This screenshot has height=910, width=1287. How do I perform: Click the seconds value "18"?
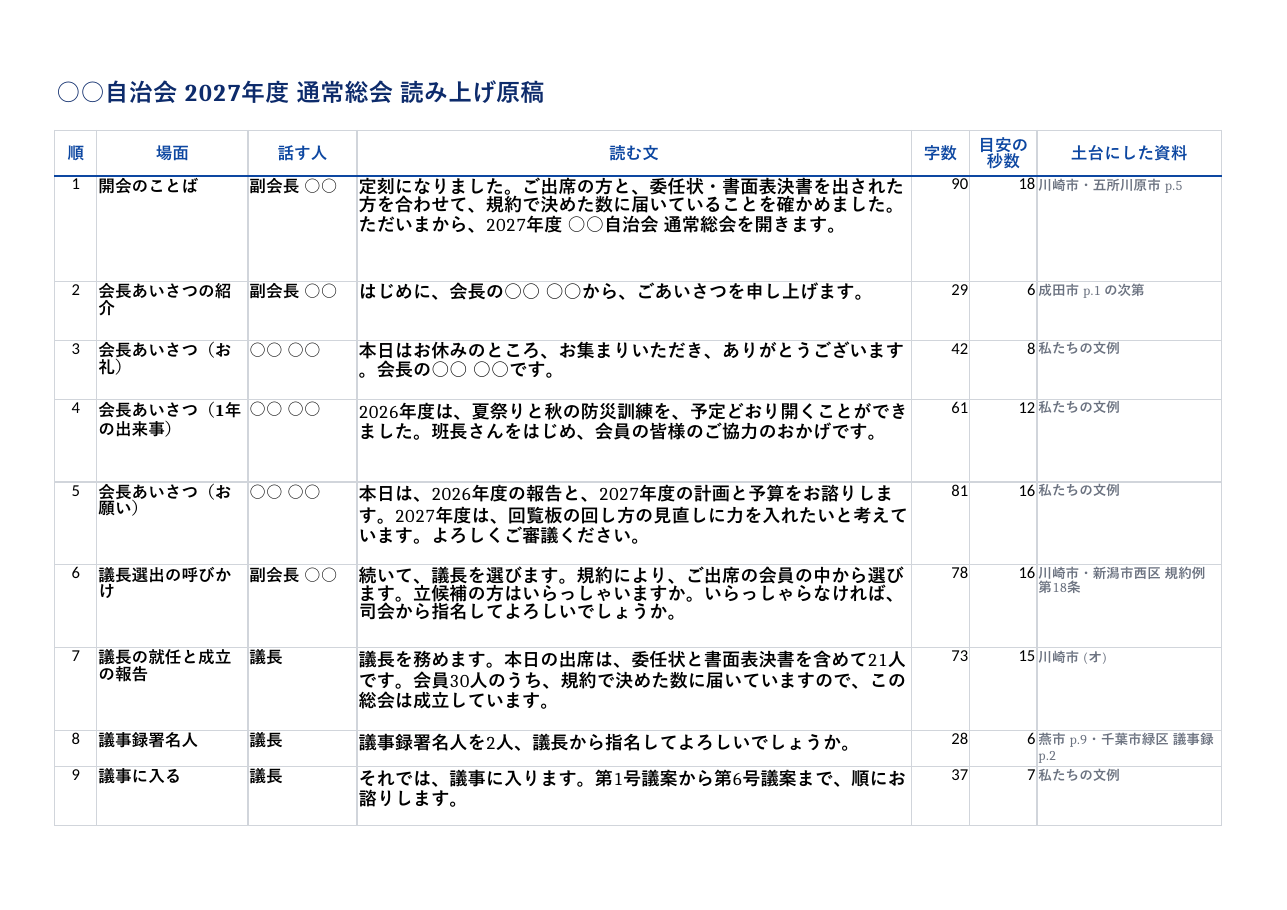tap(1027, 184)
